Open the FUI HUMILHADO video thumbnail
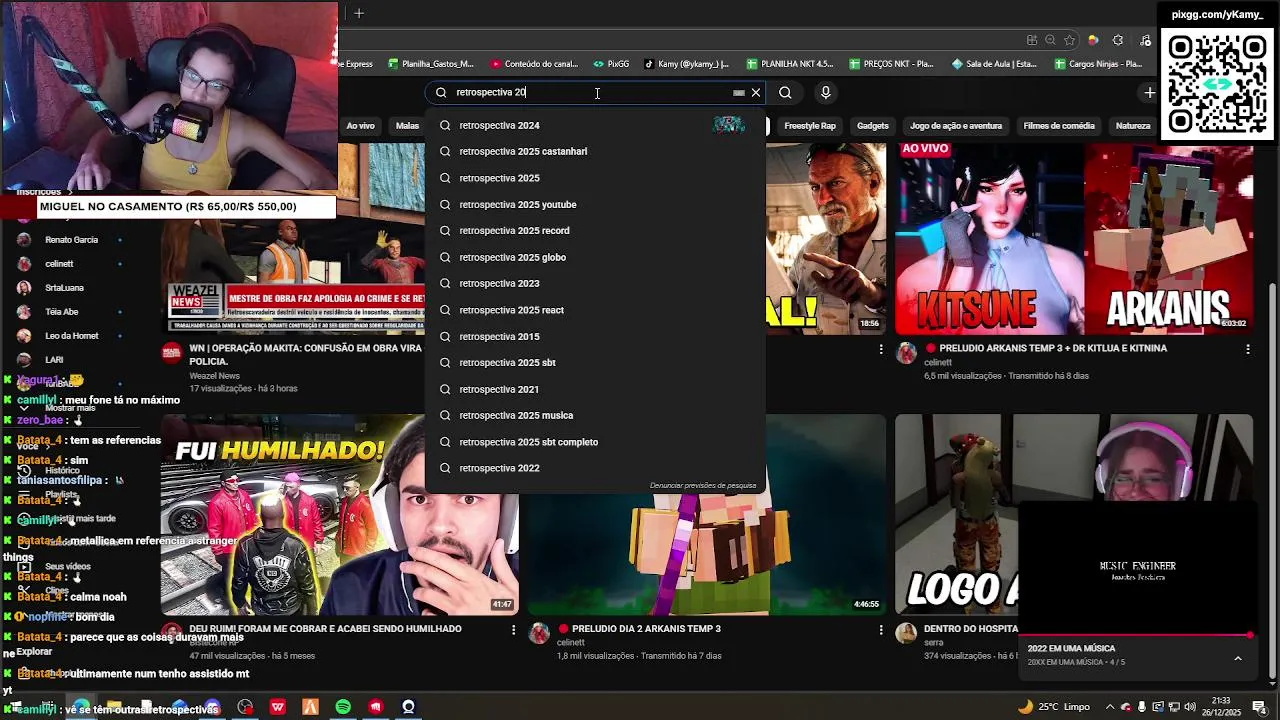 pyautogui.click(x=340, y=516)
